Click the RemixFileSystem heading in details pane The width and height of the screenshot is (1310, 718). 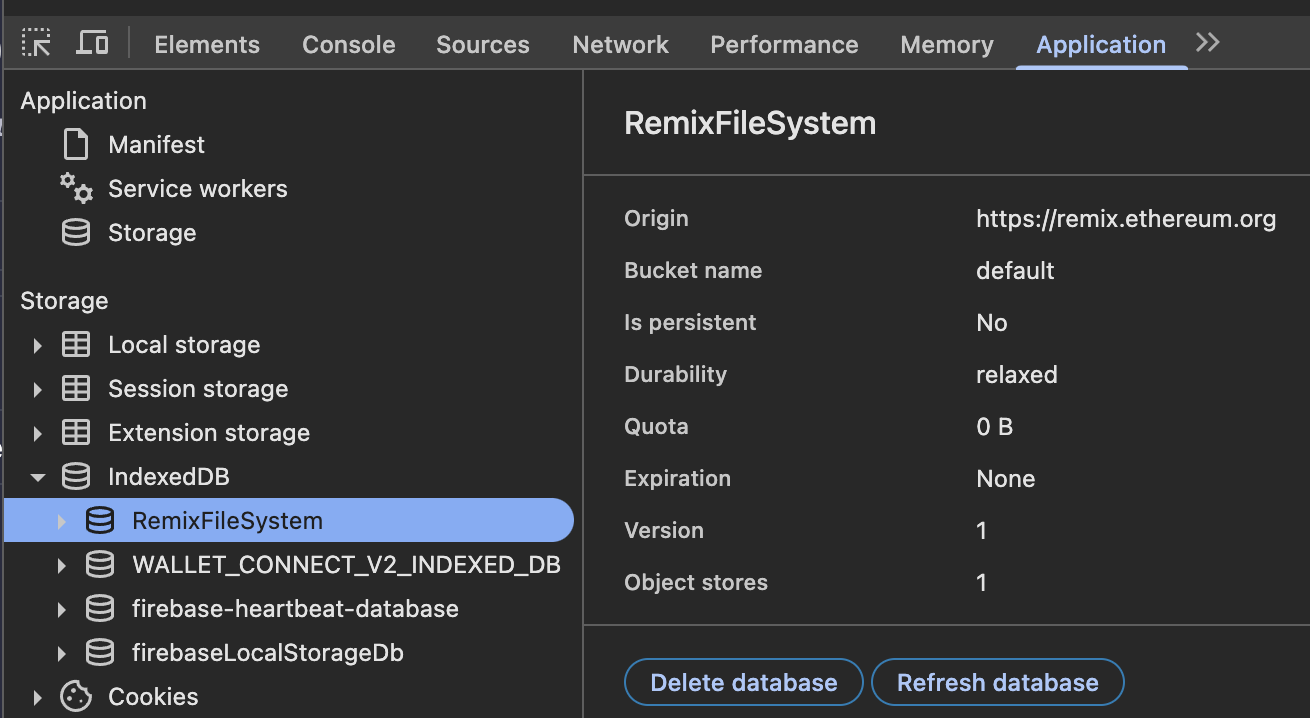750,123
